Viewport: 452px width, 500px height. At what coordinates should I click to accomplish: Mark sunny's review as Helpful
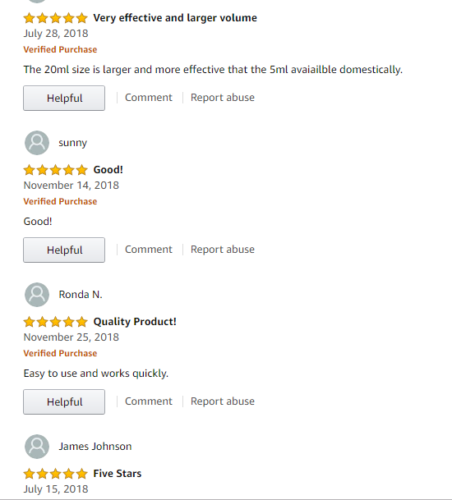point(64,250)
